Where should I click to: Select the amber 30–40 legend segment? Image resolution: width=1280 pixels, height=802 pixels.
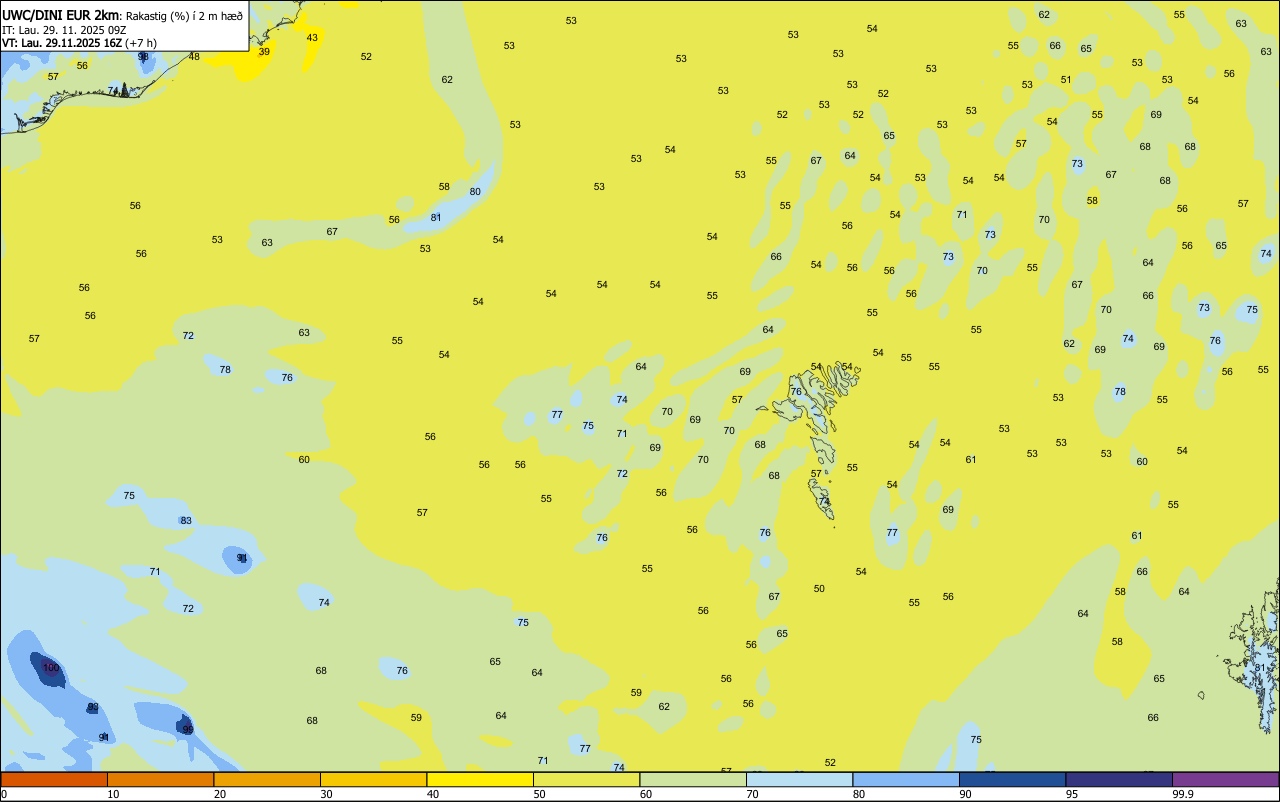tap(373, 779)
